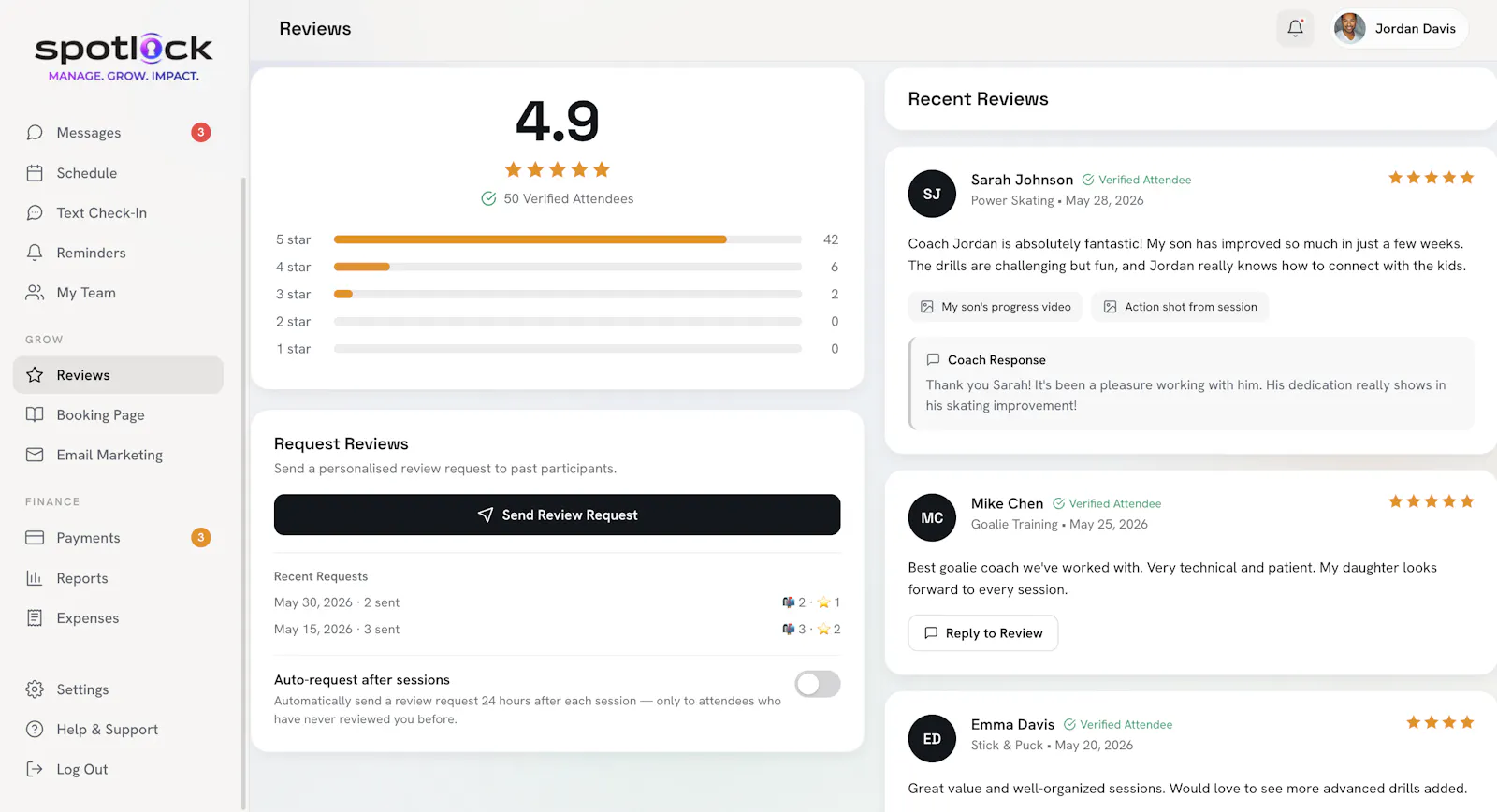Screen dimensions: 1497x812
Task: Click Sarah Johnson's reviewer name
Action: pos(1022,180)
